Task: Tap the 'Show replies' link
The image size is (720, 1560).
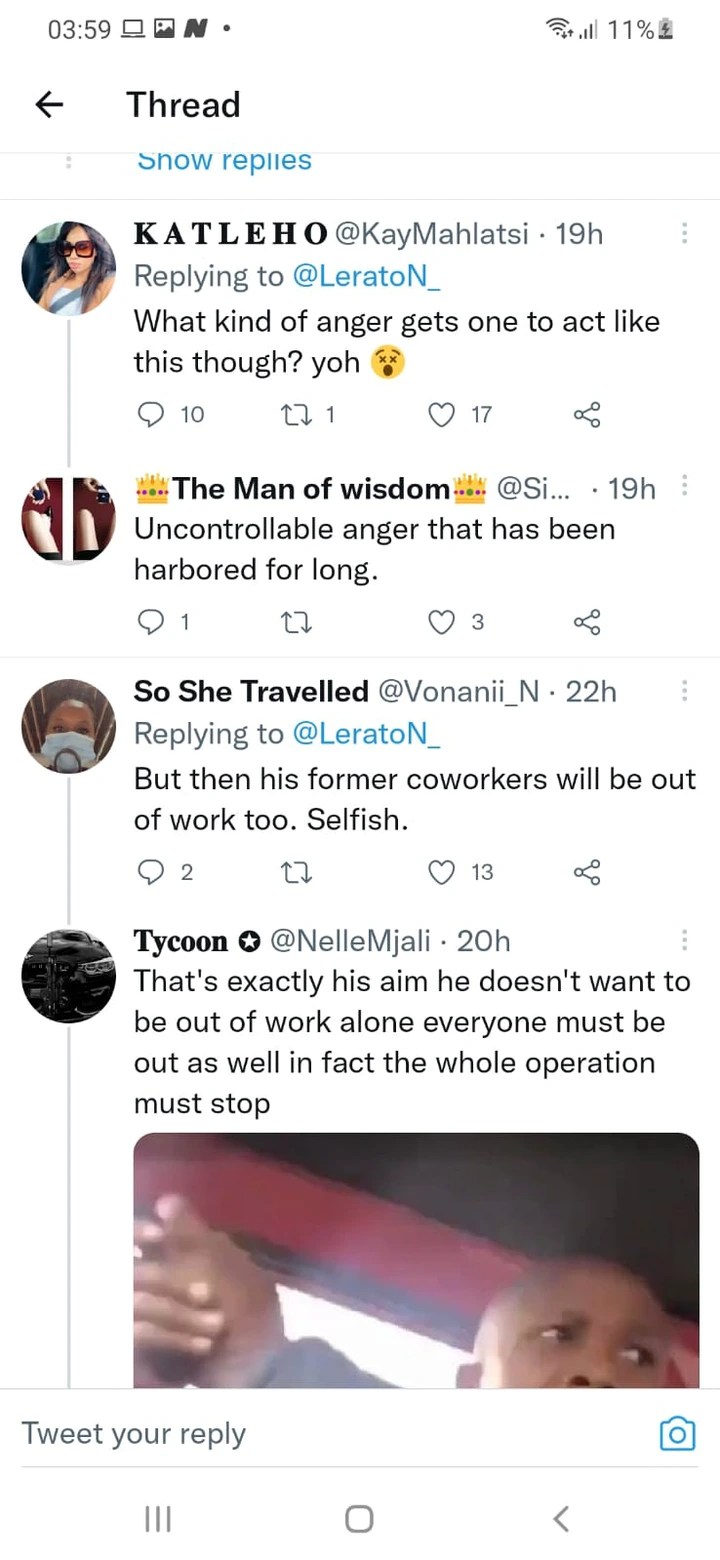Action: click(223, 160)
